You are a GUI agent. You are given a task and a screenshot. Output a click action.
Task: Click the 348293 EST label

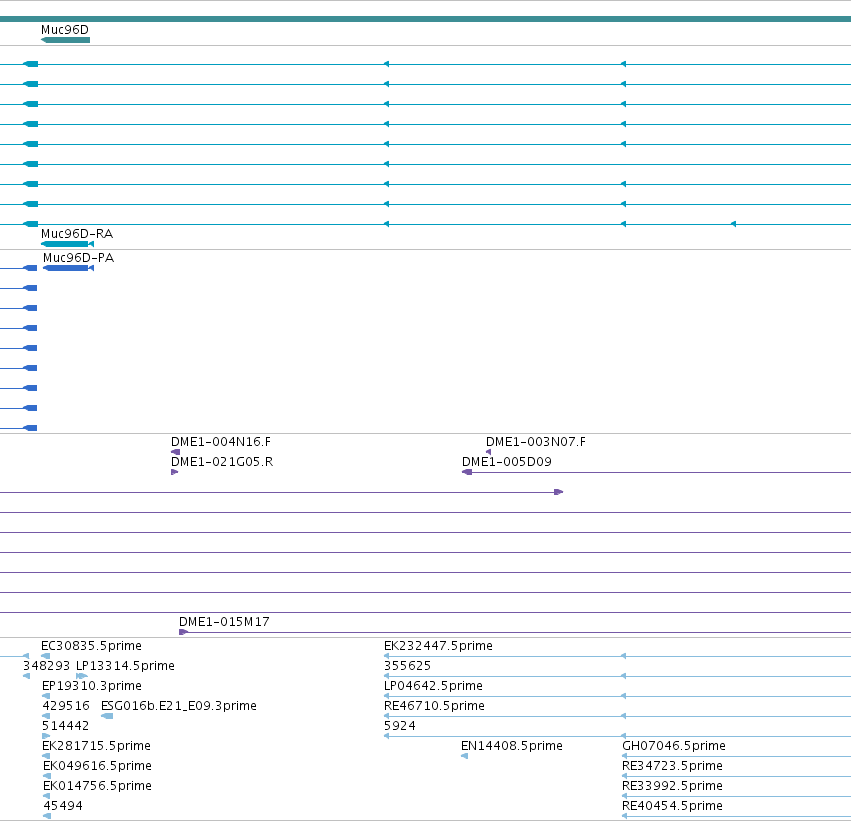pos(47,666)
